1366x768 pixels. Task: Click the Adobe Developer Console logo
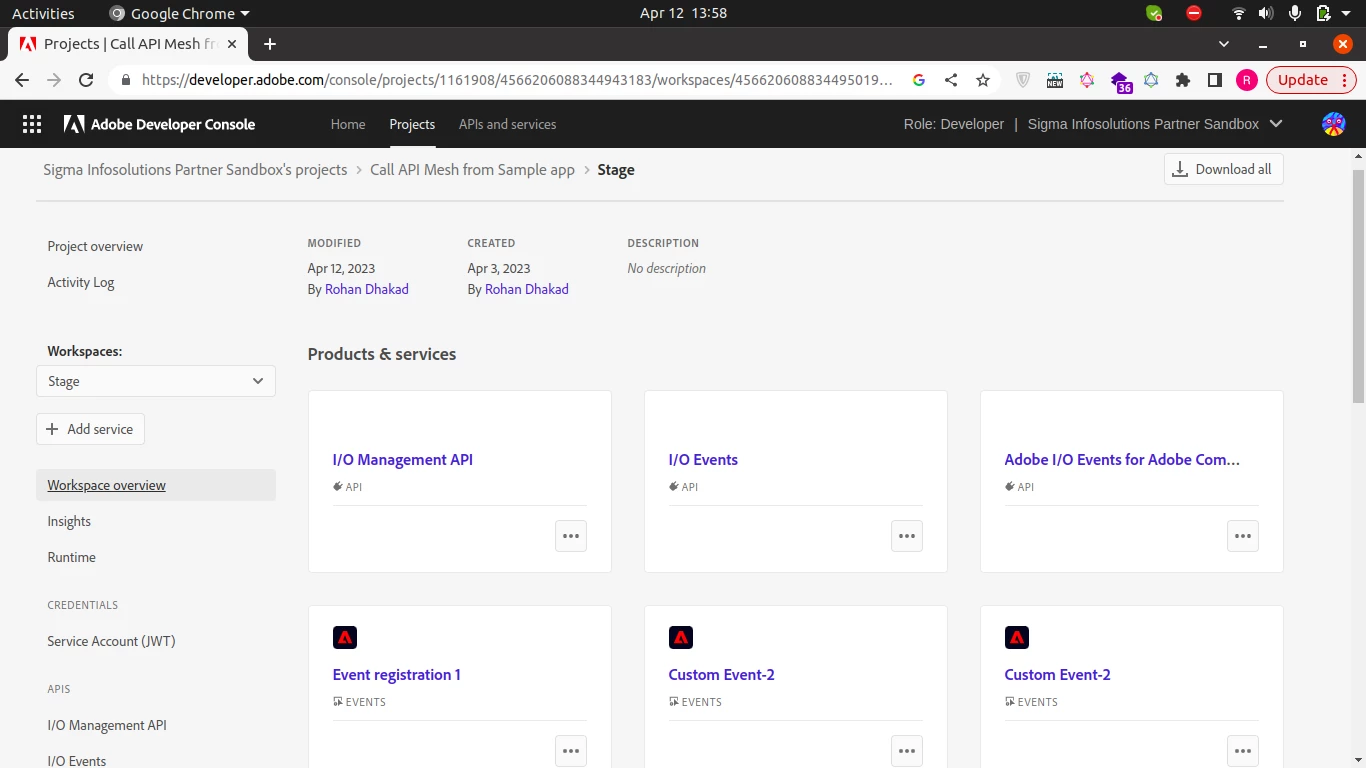click(160, 124)
